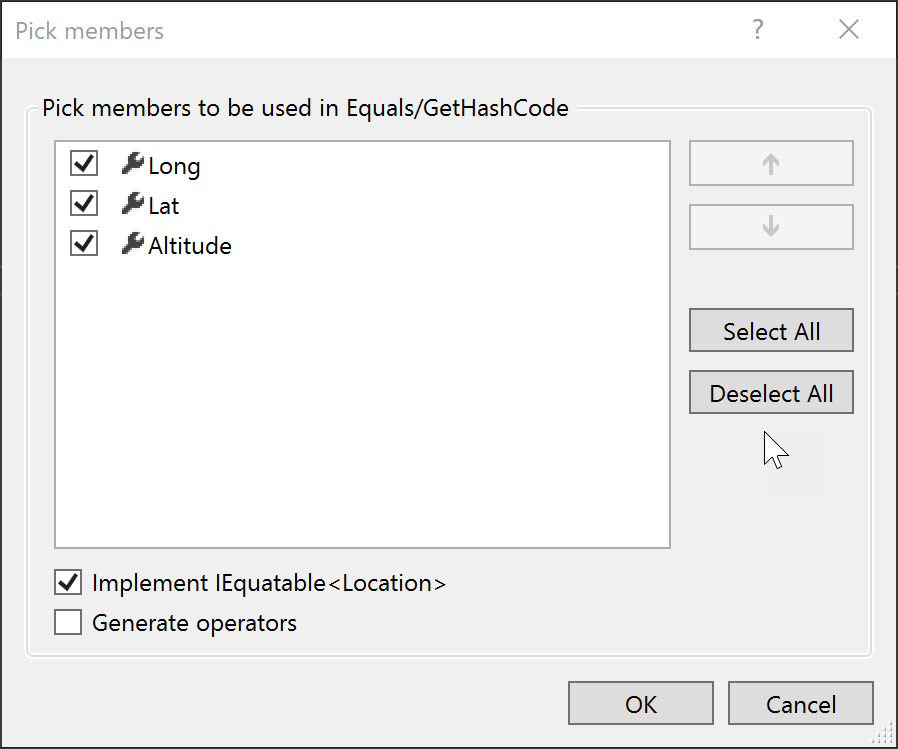Open dialog help via the question mark icon
The image size is (898, 749).
[758, 30]
